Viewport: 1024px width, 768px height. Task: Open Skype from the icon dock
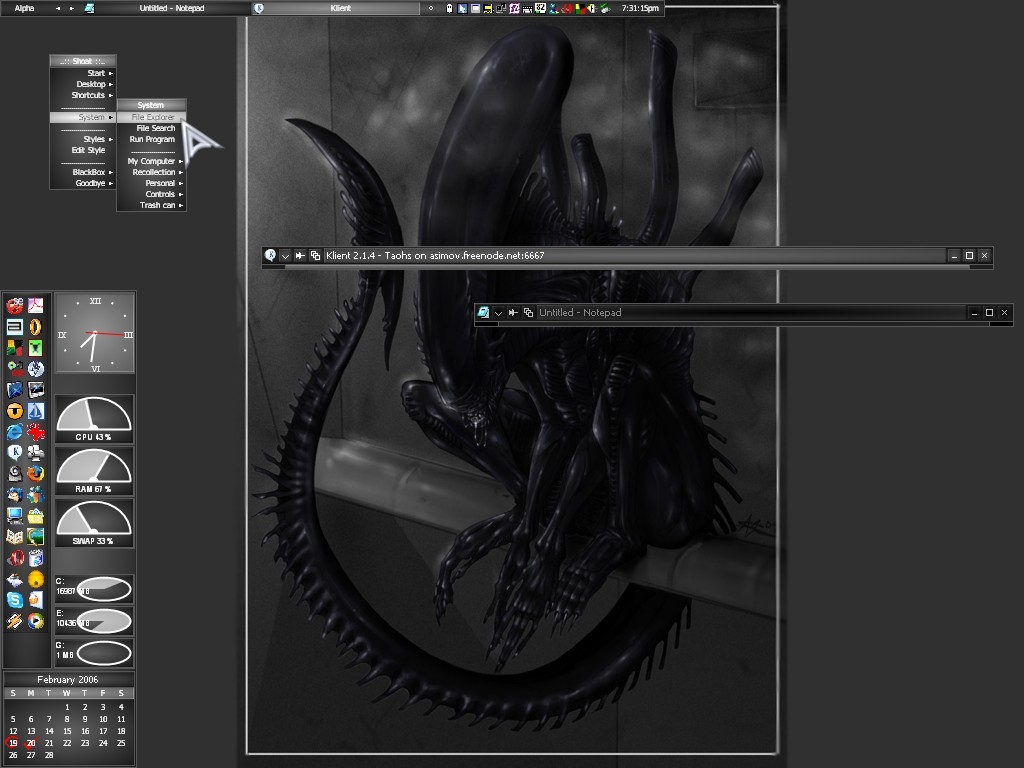pos(14,600)
